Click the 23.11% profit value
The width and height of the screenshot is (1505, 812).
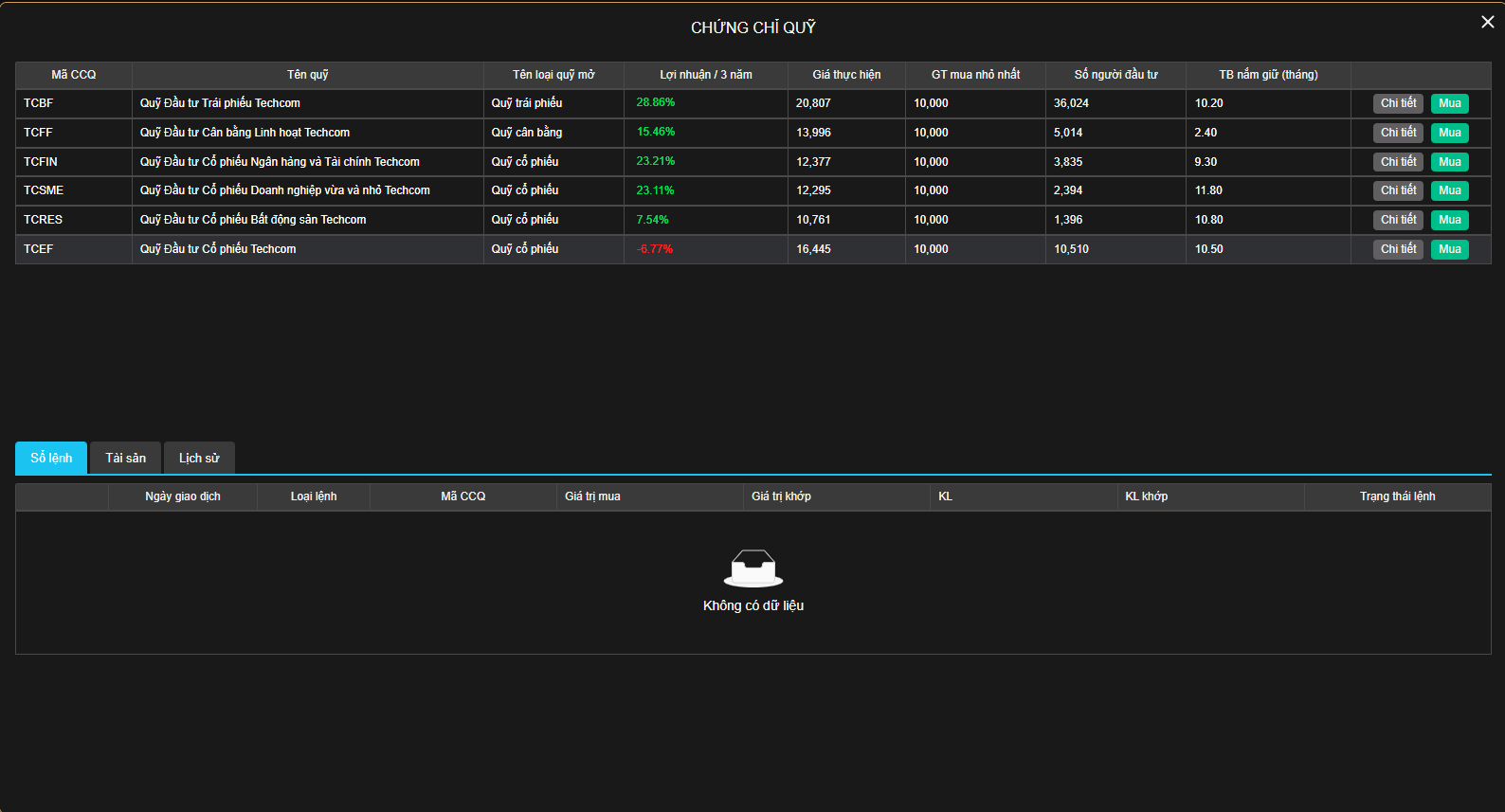656,190
